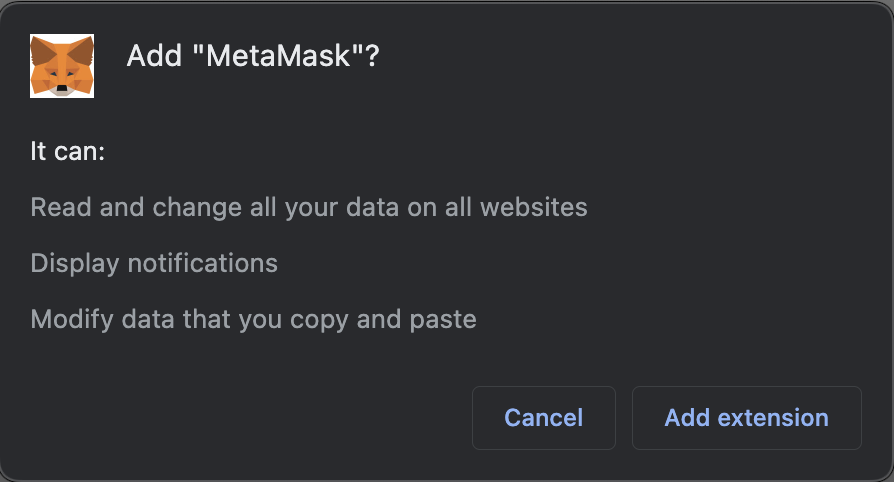
Task: Click the Cancel button
Action: (x=543, y=418)
